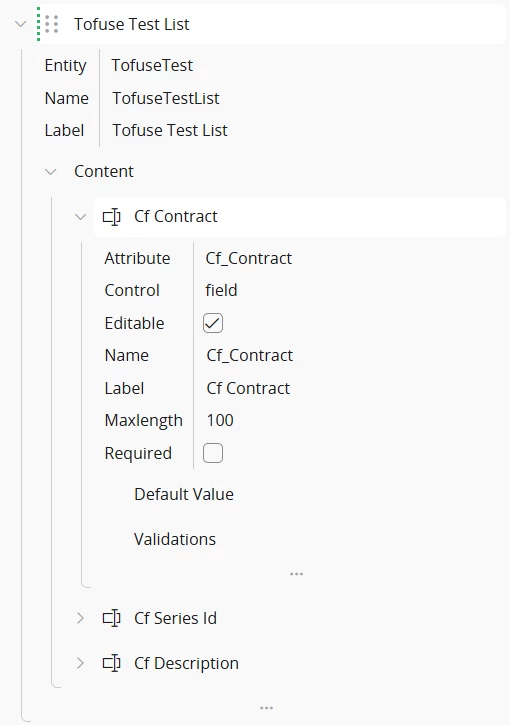This screenshot has height=725, width=510.
Task: Open the ellipsis menu under Validations
Action: [x=296, y=574]
